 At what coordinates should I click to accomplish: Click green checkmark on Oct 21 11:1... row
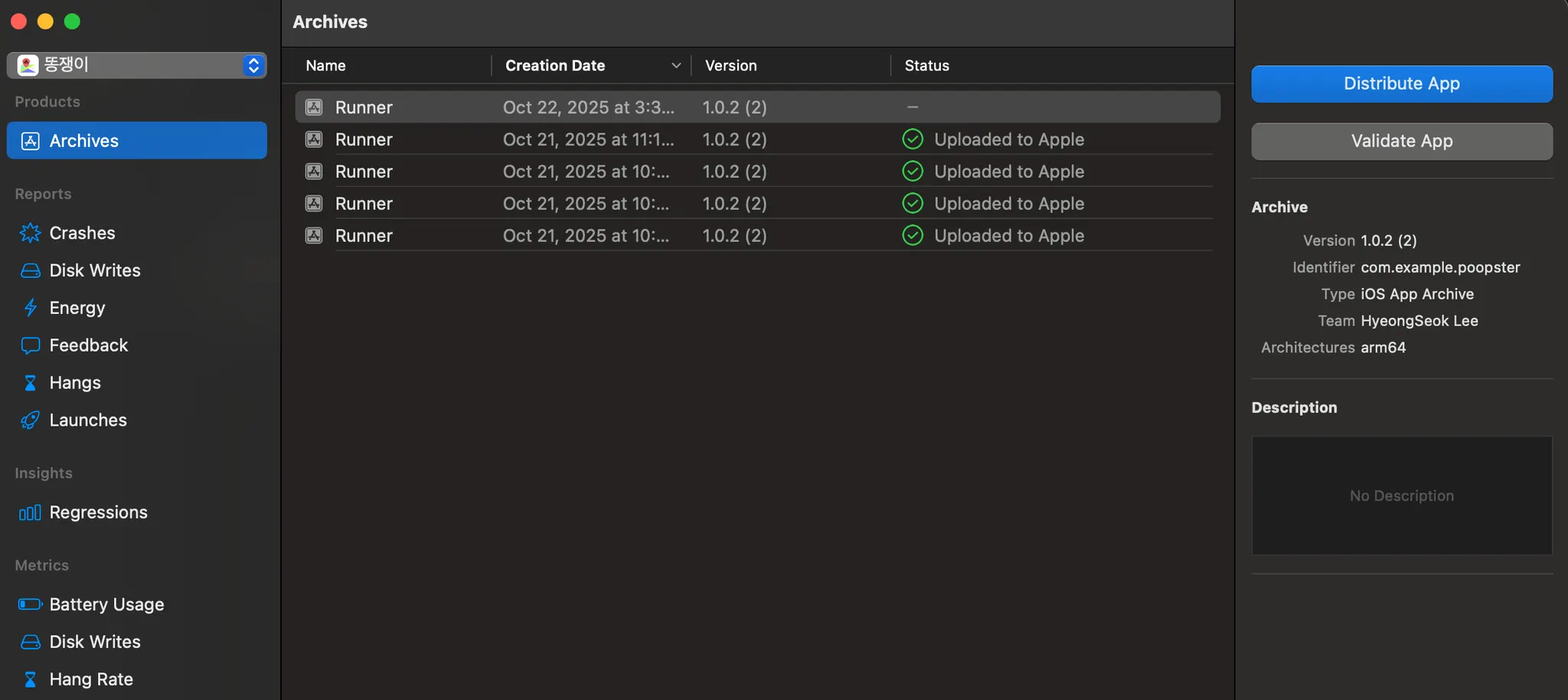click(x=913, y=139)
